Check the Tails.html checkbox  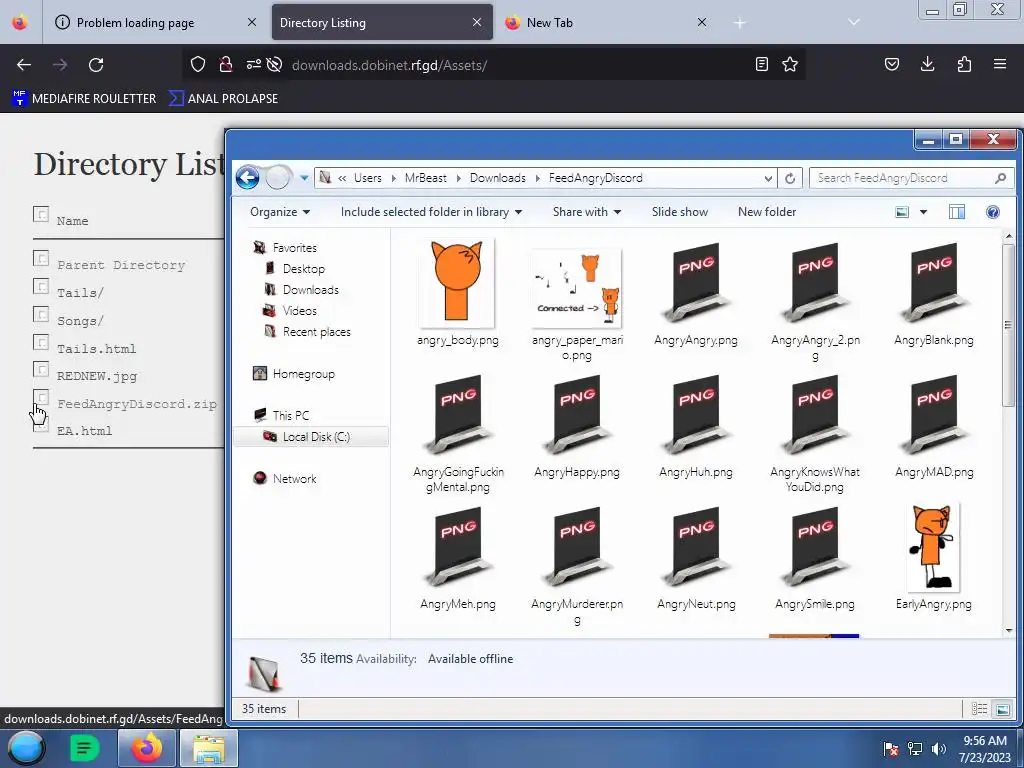(x=41, y=342)
